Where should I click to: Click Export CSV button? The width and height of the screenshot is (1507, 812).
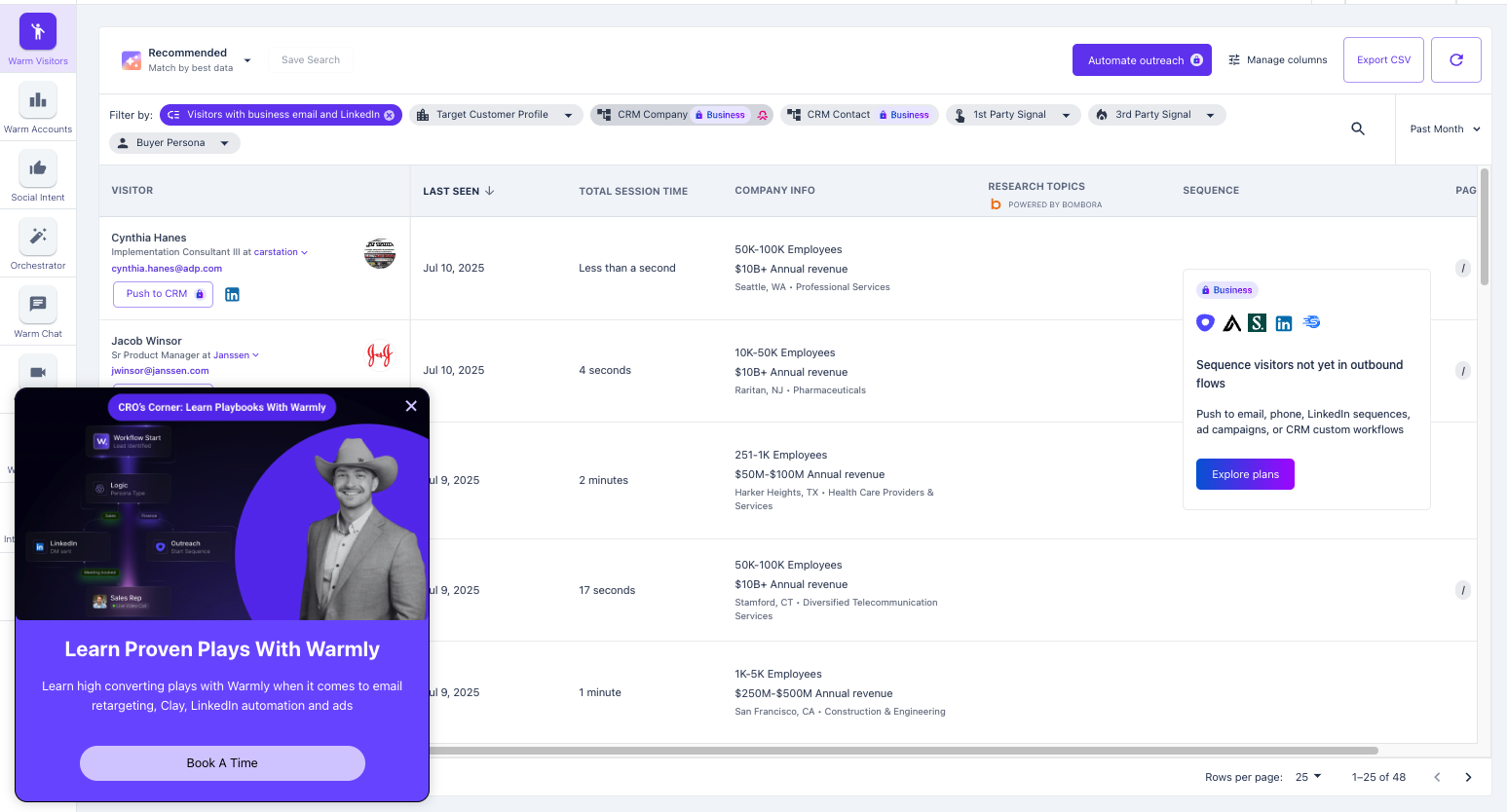pos(1383,60)
